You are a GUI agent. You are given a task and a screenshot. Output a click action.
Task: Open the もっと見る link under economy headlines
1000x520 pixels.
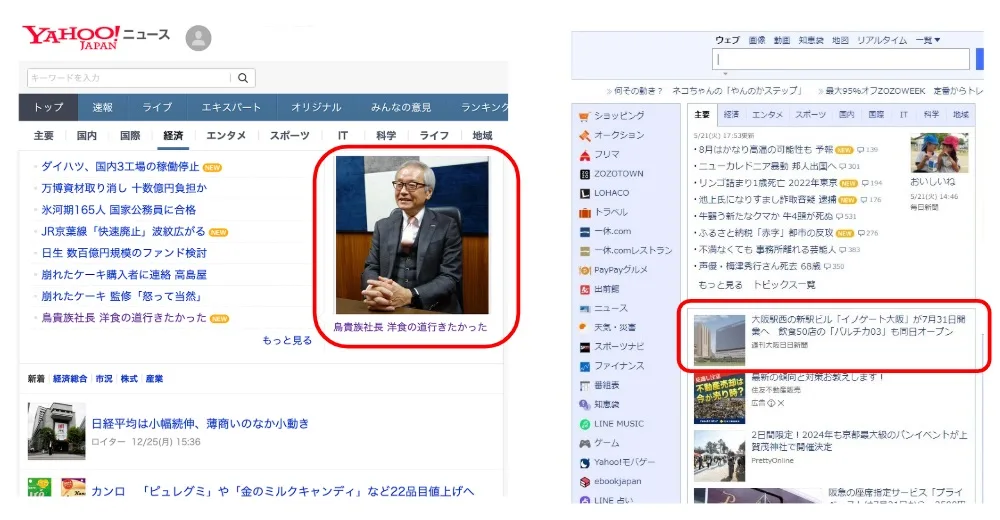pyautogui.click(x=287, y=340)
